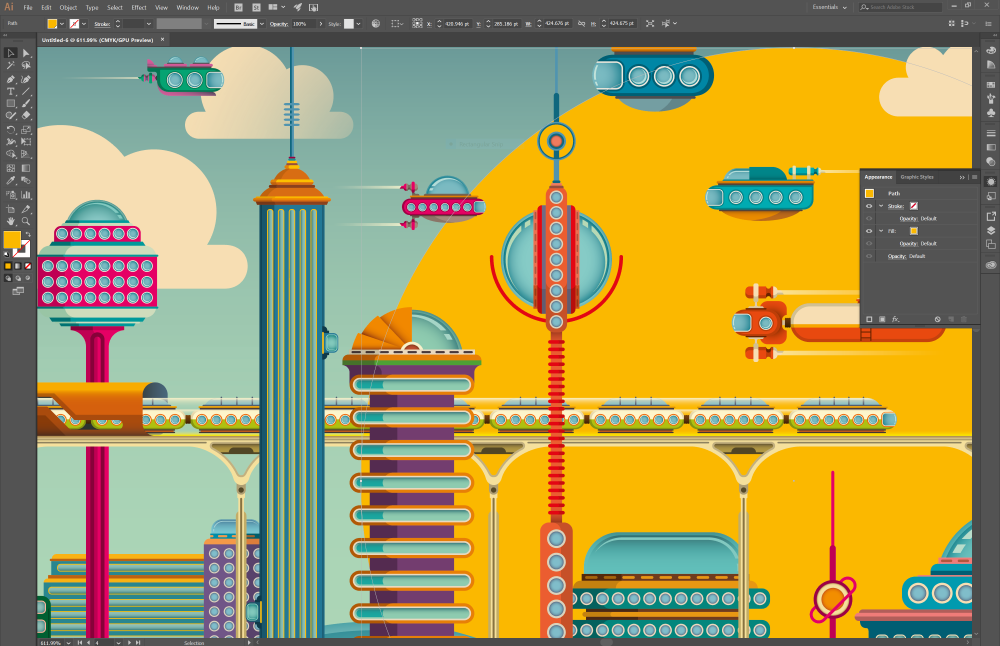This screenshot has width=1000, height=646.
Task: Toggle visibility of Fill attribute
Action: tap(869, 231)
